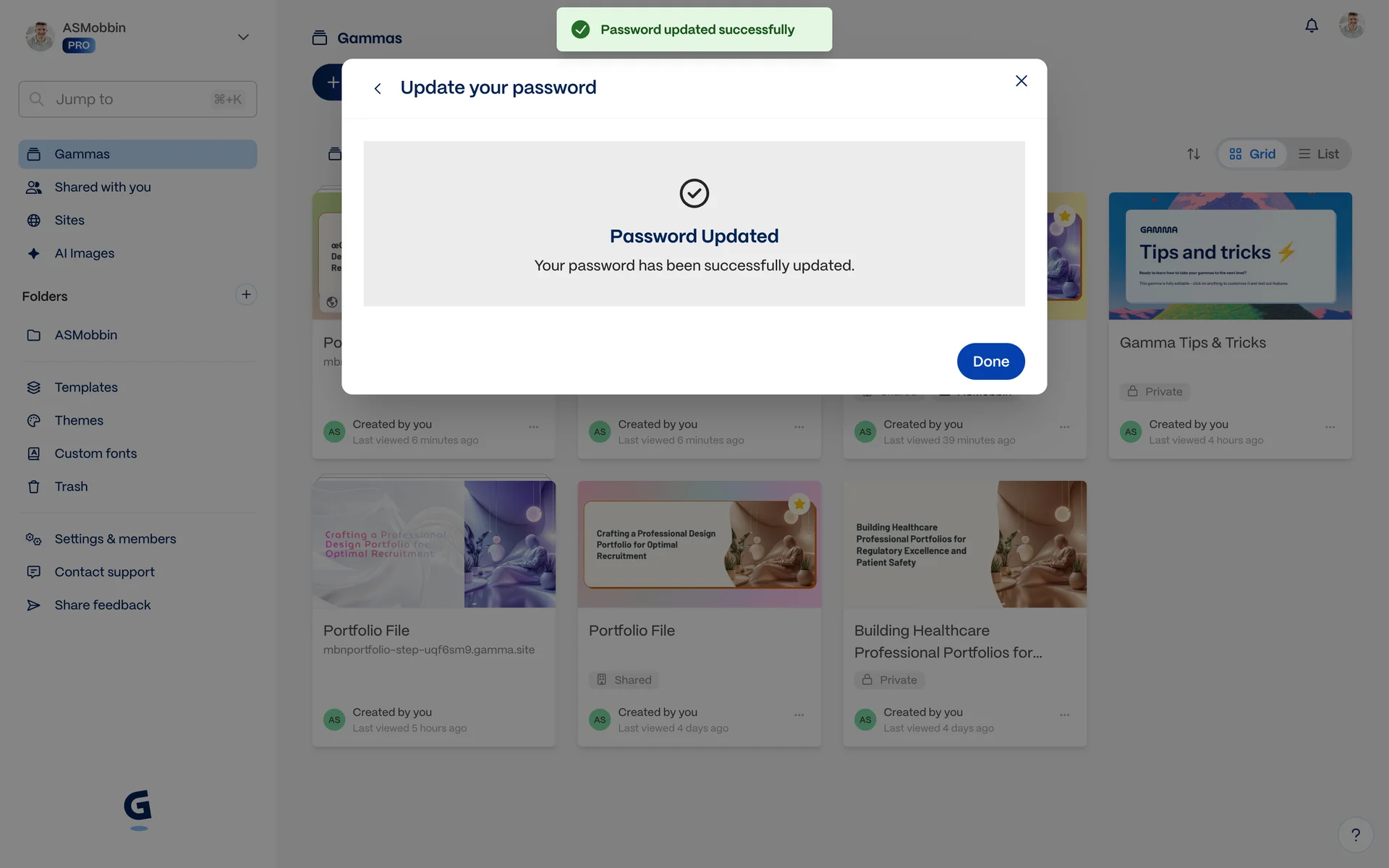The height and width of the screenshot is (868, 1389).
Task: Go back with modal back arrow
Action: pyautogui.click(x=378, y=88)
